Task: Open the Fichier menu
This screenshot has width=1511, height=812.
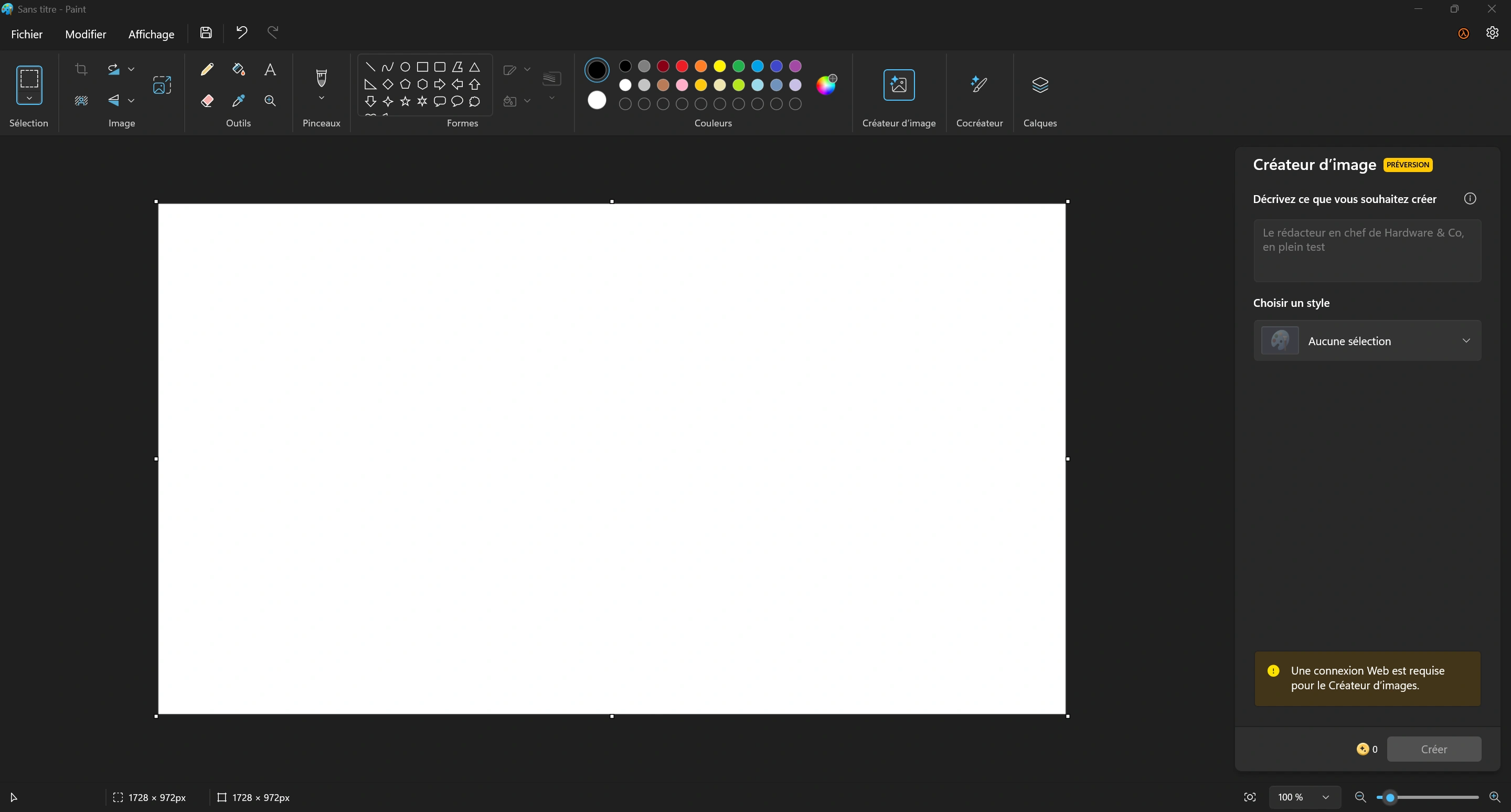Action: (27, 33)
